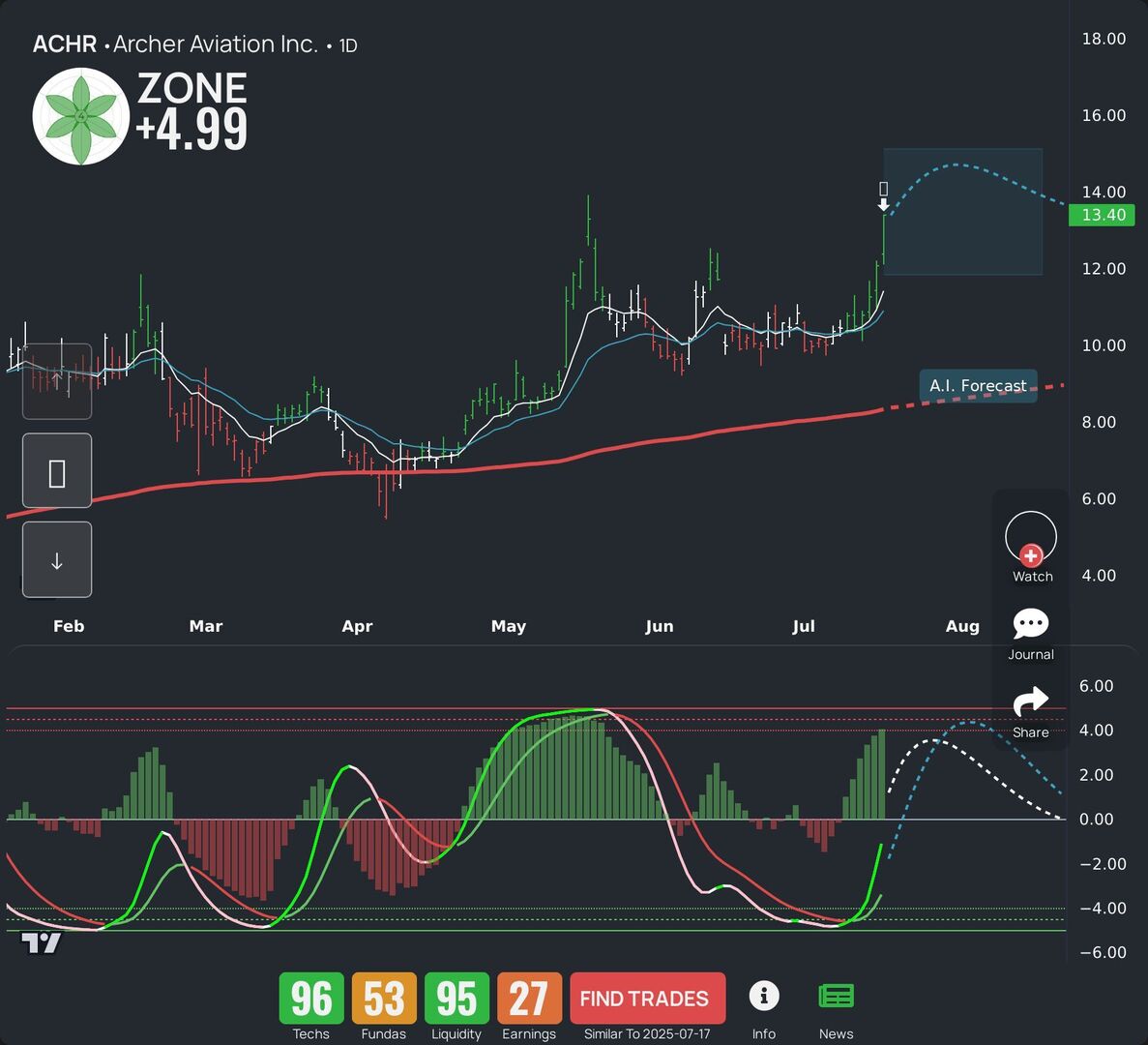Viewport: 1148px width, 1045px height.
Task: Click the middle square button on left
Action: [x=57, y=470]
